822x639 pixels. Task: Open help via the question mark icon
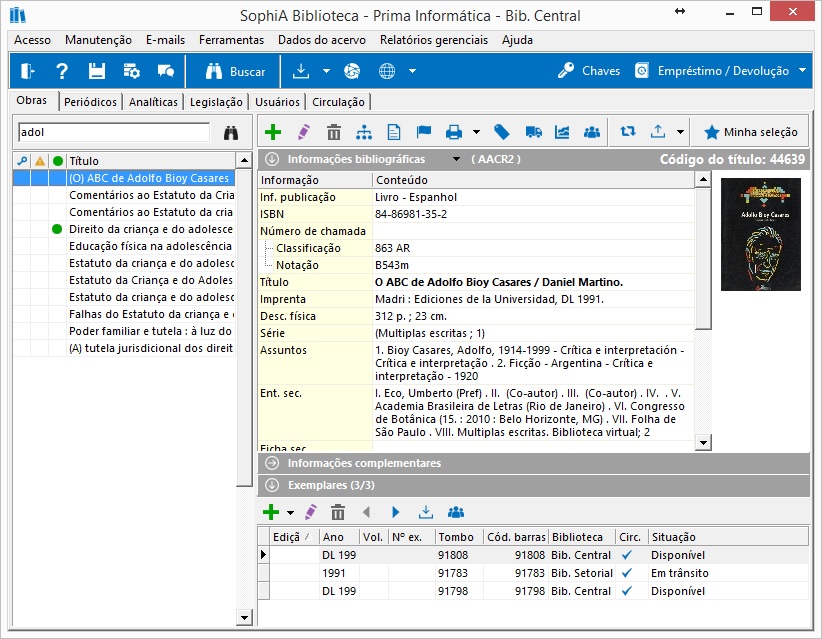(62, 71)
